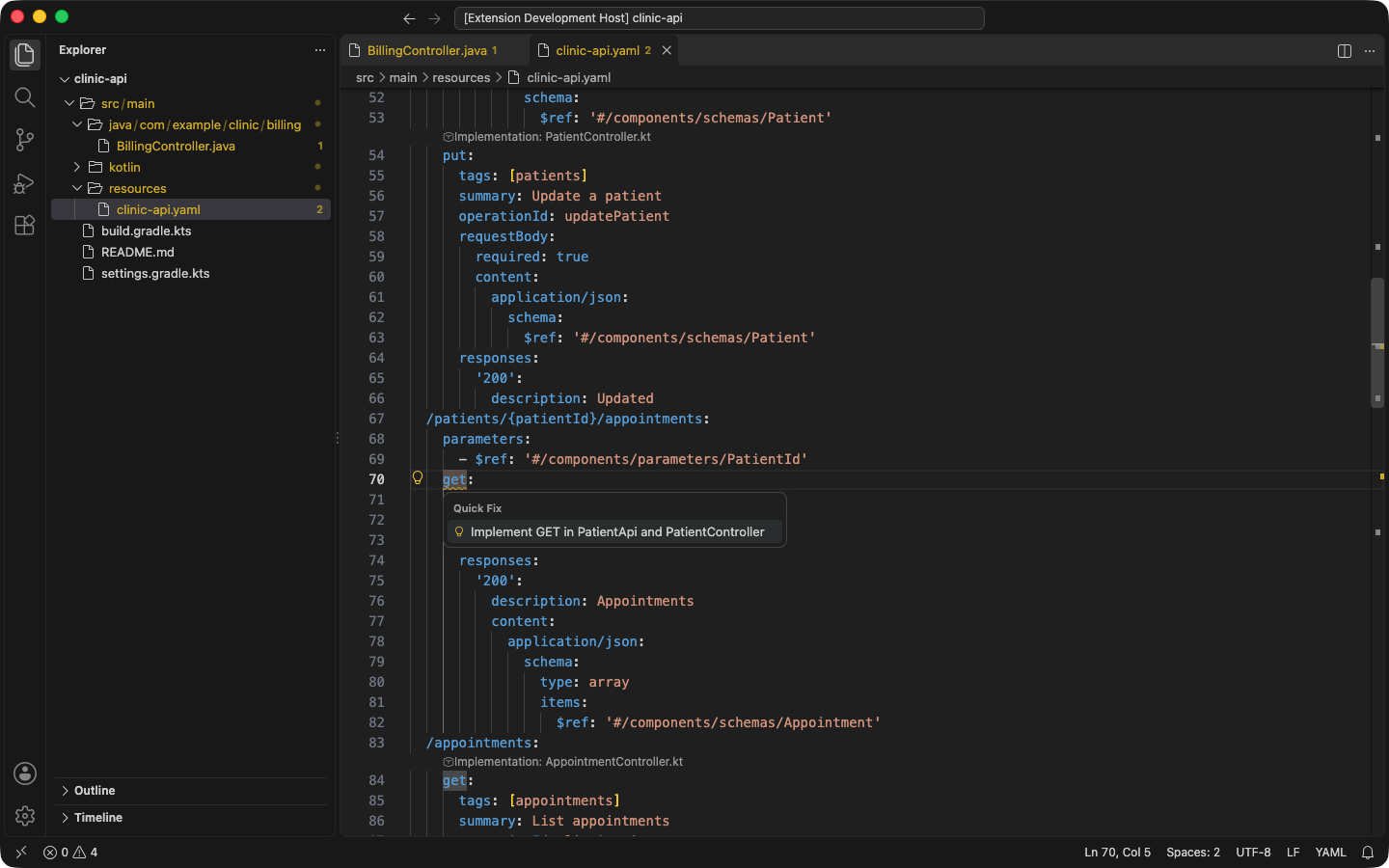Image resolution: width=1389 pixels, height=868 pixels.
Task: Click the editor vertical scrollbar thumb
Action: coord(1377,342)
